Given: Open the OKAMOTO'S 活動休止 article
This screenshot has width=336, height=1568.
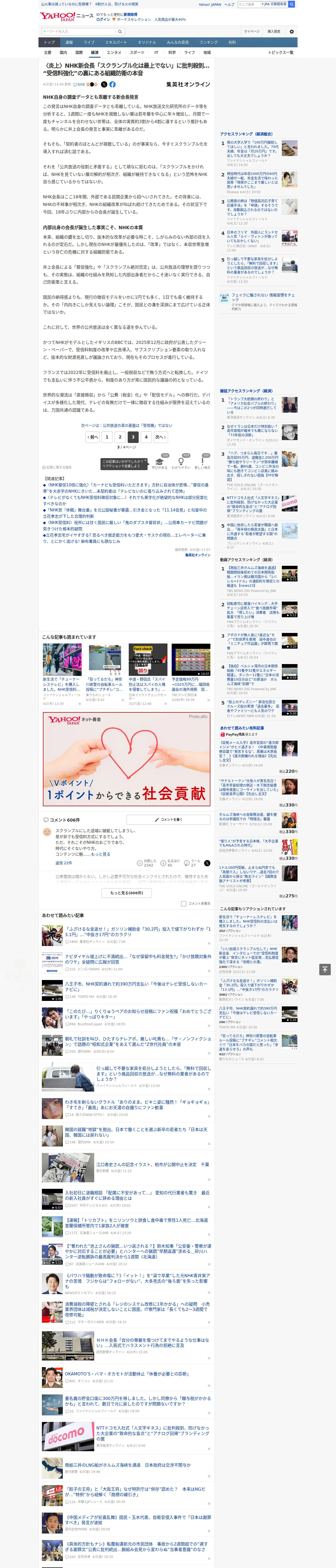Looking at the screenshot, I should [x=127, y=1374].
